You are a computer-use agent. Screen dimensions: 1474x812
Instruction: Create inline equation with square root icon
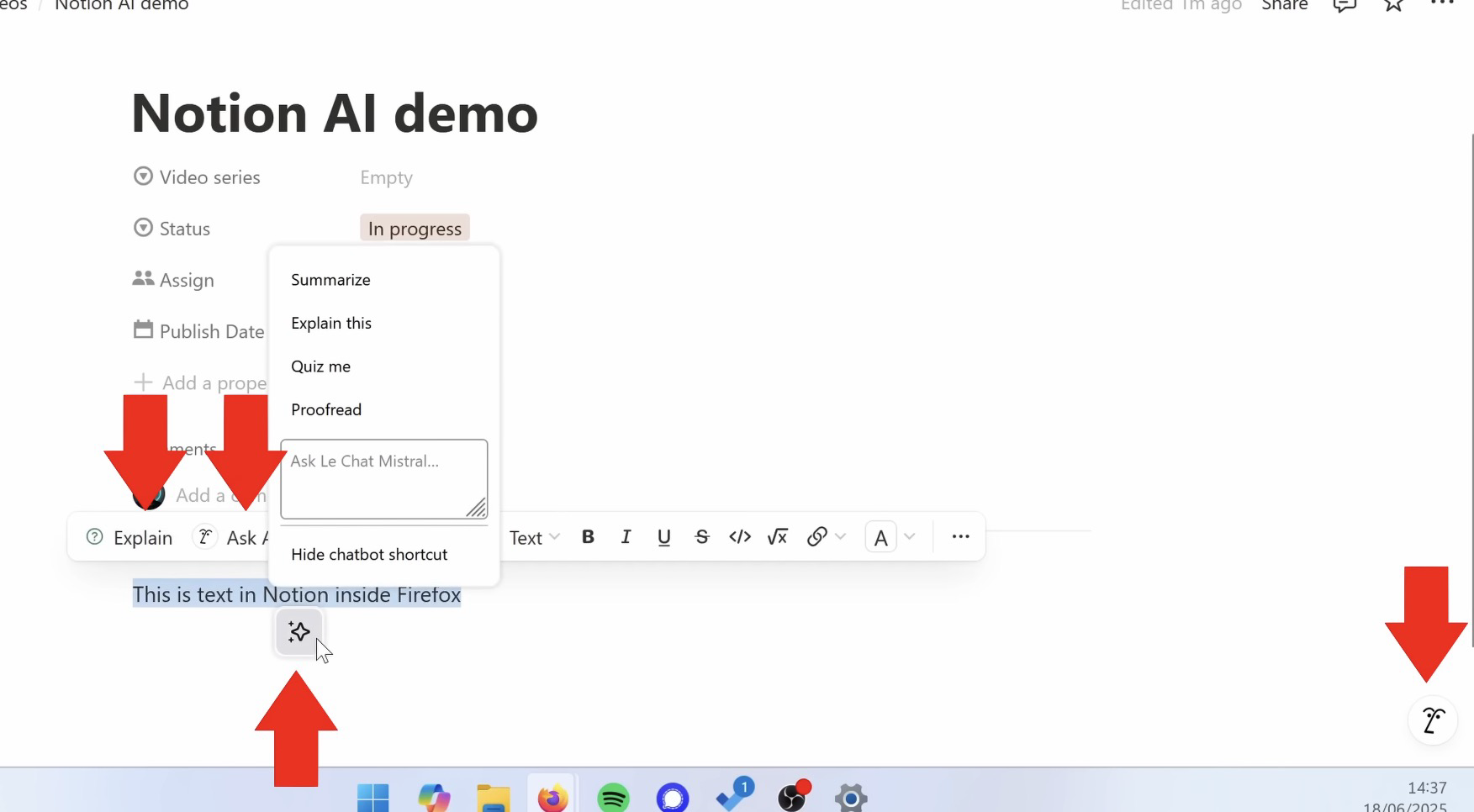[x=778, y=536]
